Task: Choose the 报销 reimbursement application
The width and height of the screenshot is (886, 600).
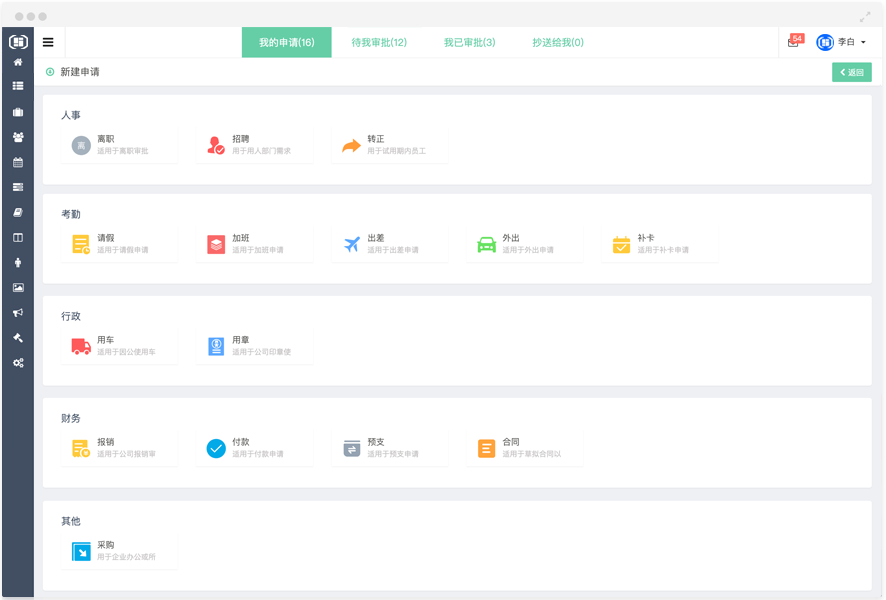Action: click(x=118, y=448)
